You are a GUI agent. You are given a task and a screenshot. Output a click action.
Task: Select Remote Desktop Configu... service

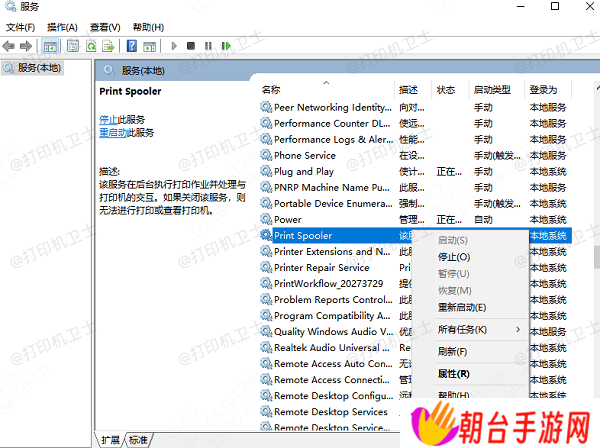click(x=333, y=395)
